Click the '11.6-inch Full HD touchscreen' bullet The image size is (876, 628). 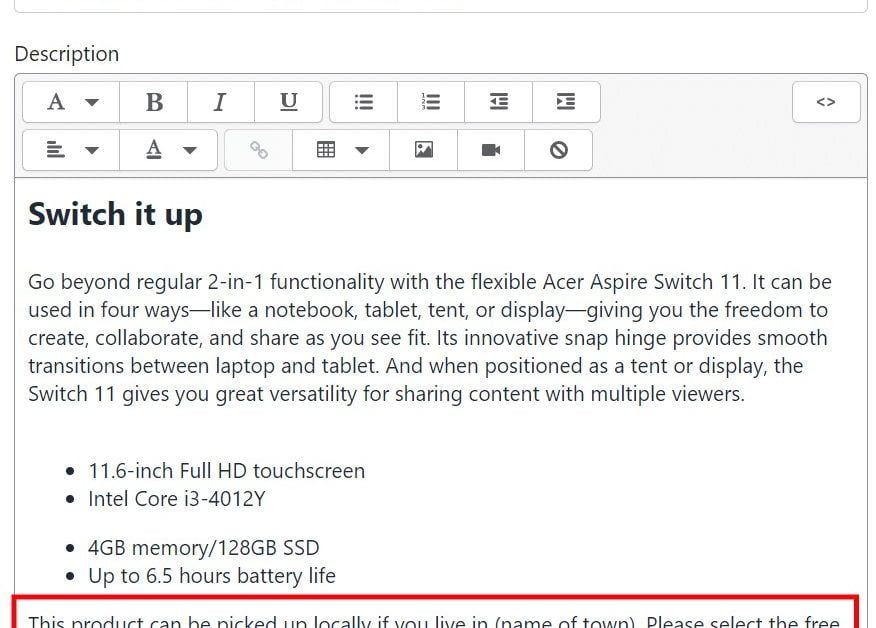[226, 470]
